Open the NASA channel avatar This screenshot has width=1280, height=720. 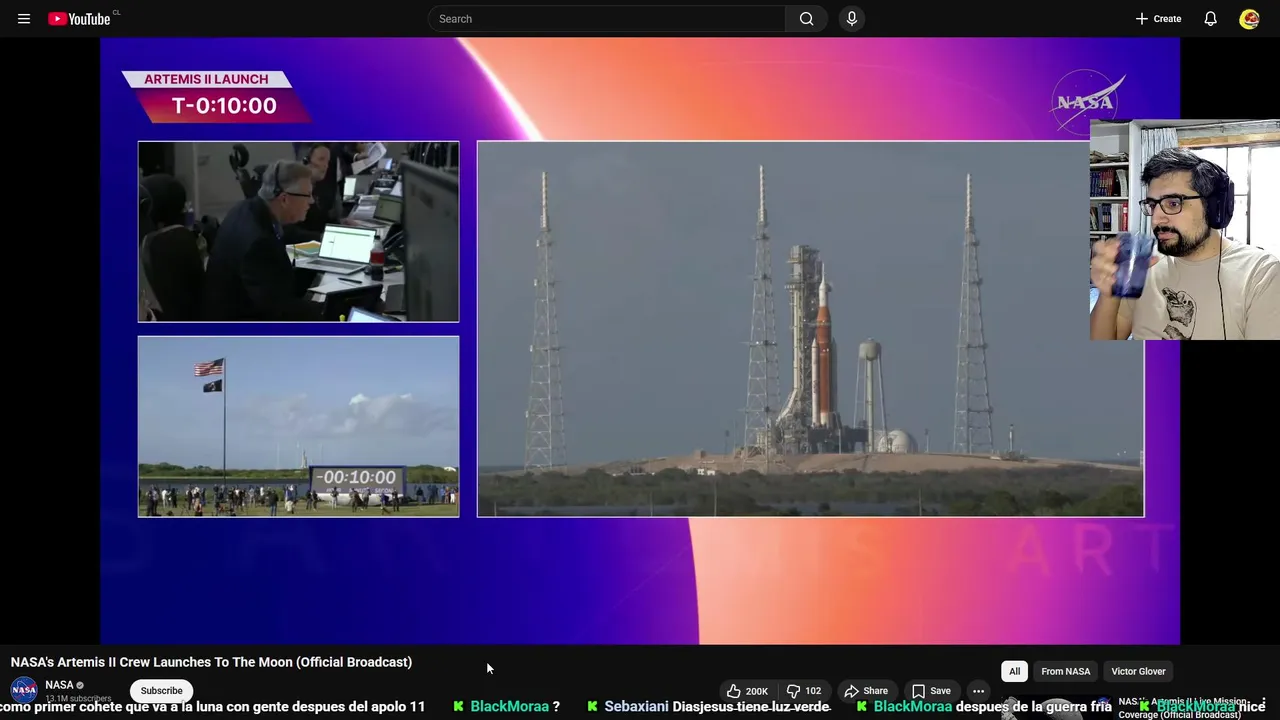click(24, 690)
